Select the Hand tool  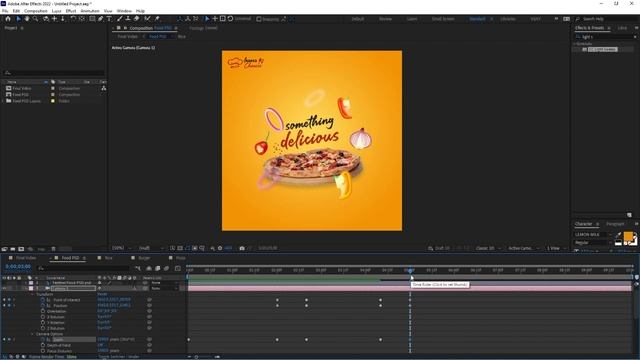(x=27, y=19)
